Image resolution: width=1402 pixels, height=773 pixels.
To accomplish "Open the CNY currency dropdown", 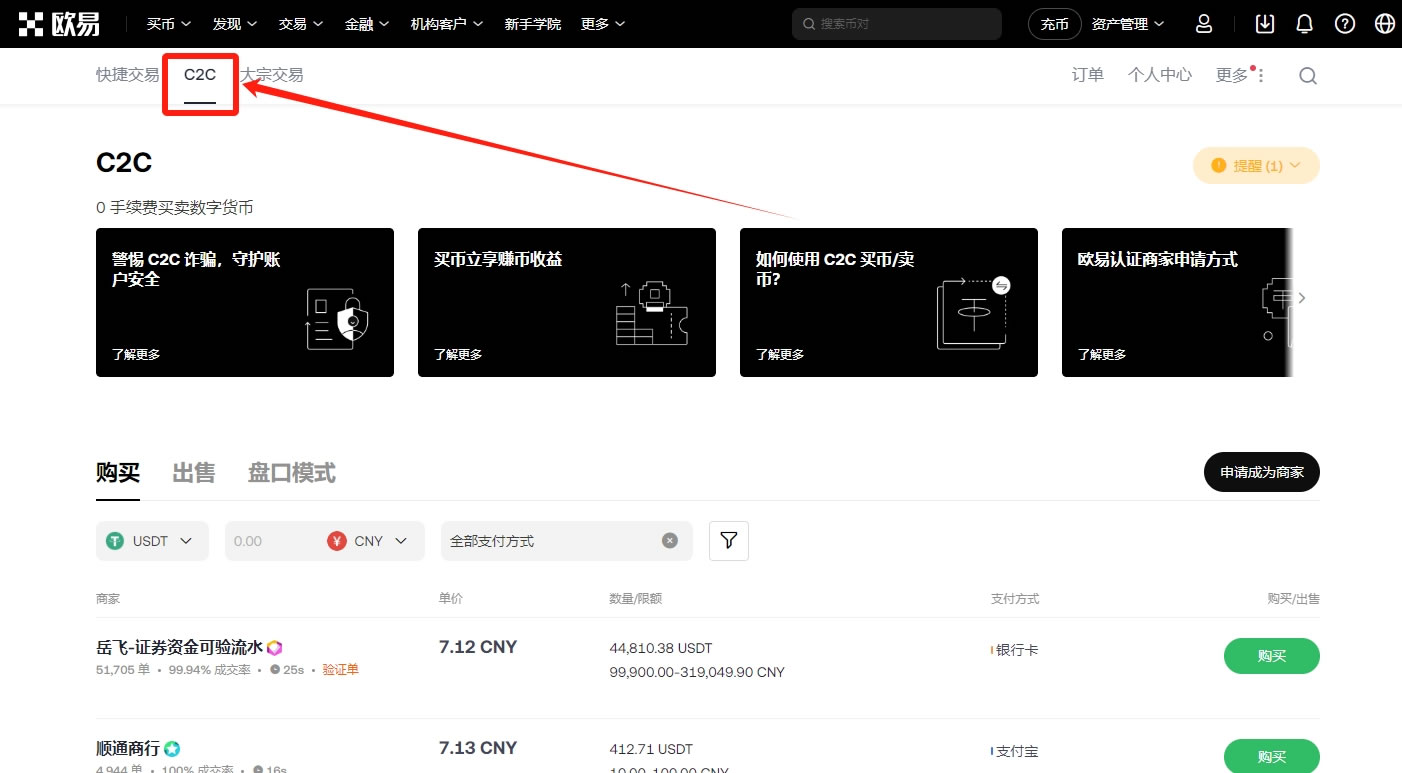I will (x=369, y=541).
